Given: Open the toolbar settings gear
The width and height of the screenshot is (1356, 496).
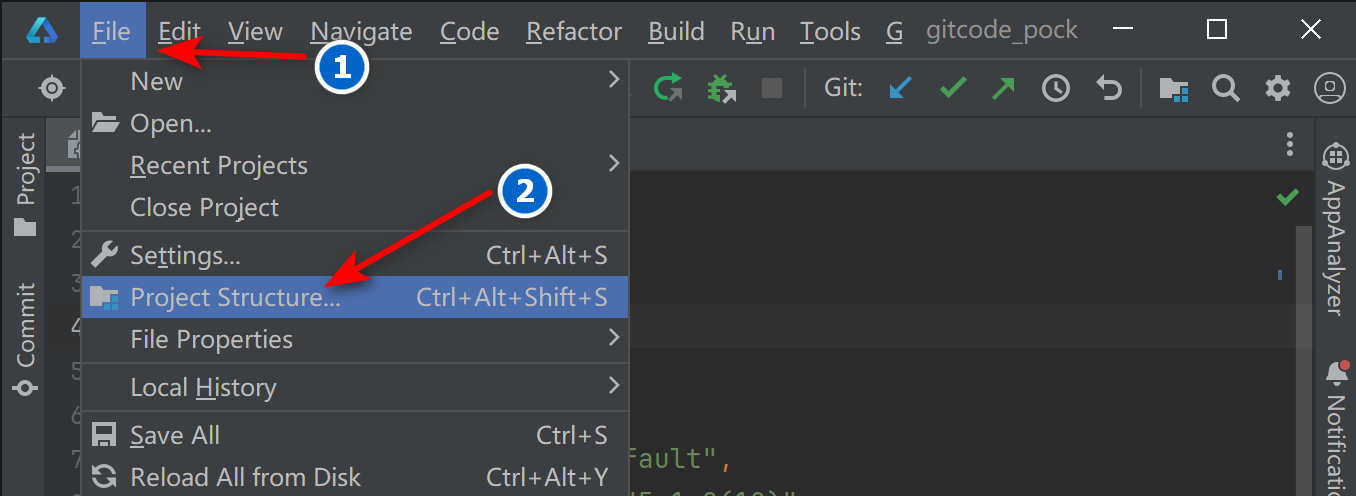Looking at the screenshot, I should (x=1278, y=88).
